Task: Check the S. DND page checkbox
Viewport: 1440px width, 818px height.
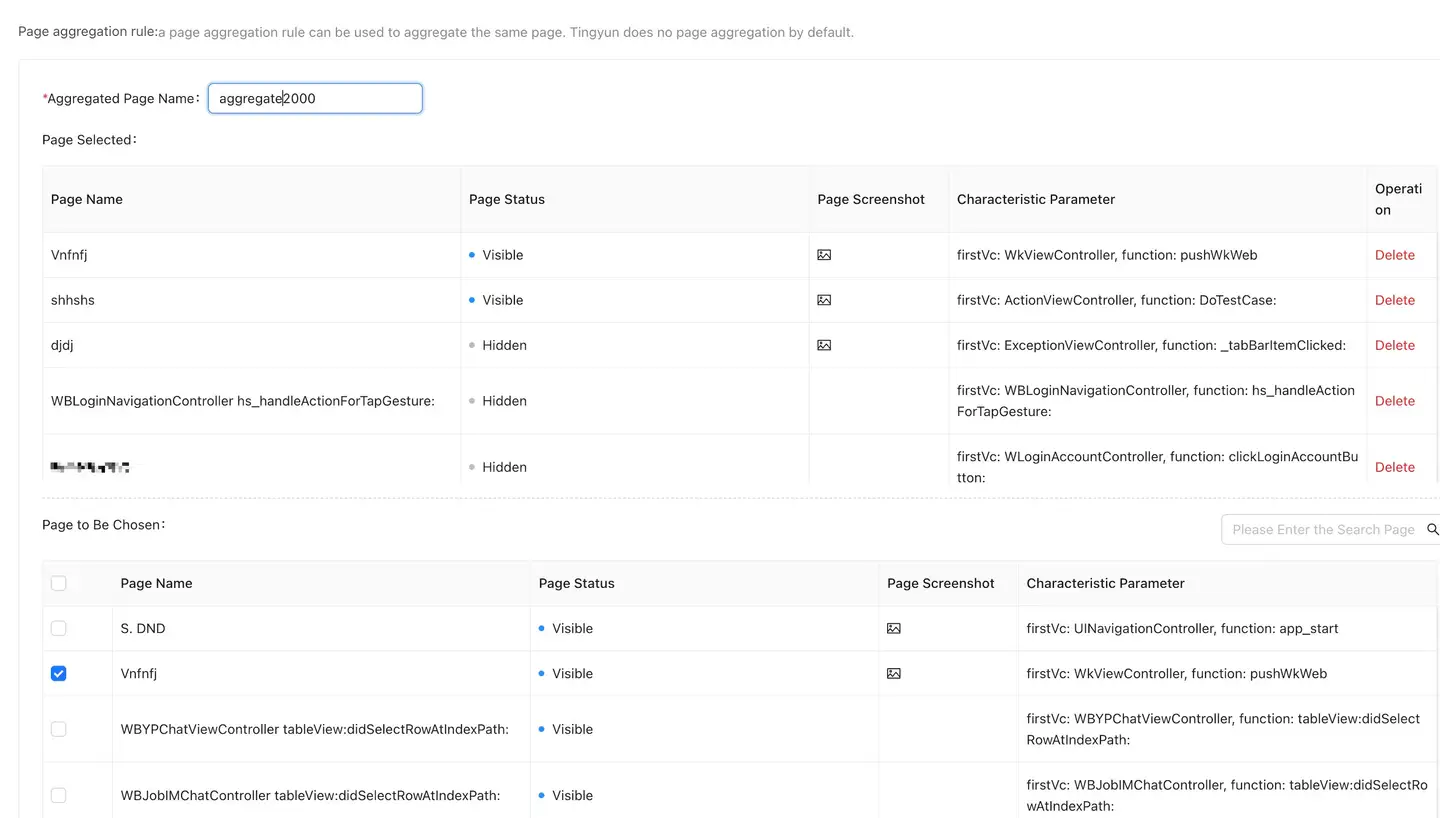Action: click(x=59, y=629)
